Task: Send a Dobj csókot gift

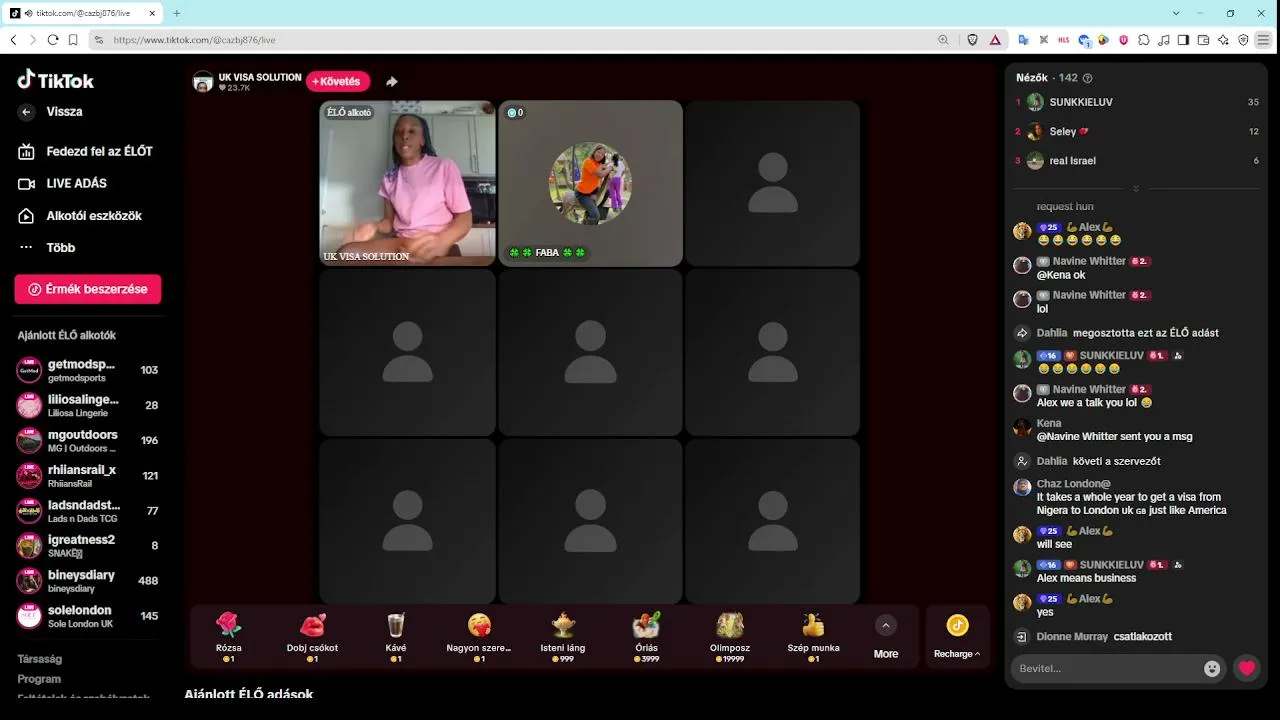Action: (x=312, y=637)
